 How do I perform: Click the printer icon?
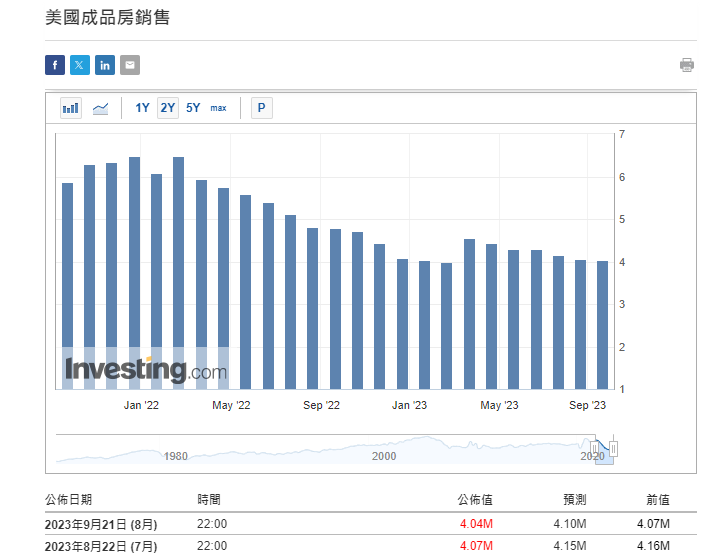pyautogui.click(x=687, y=65)
